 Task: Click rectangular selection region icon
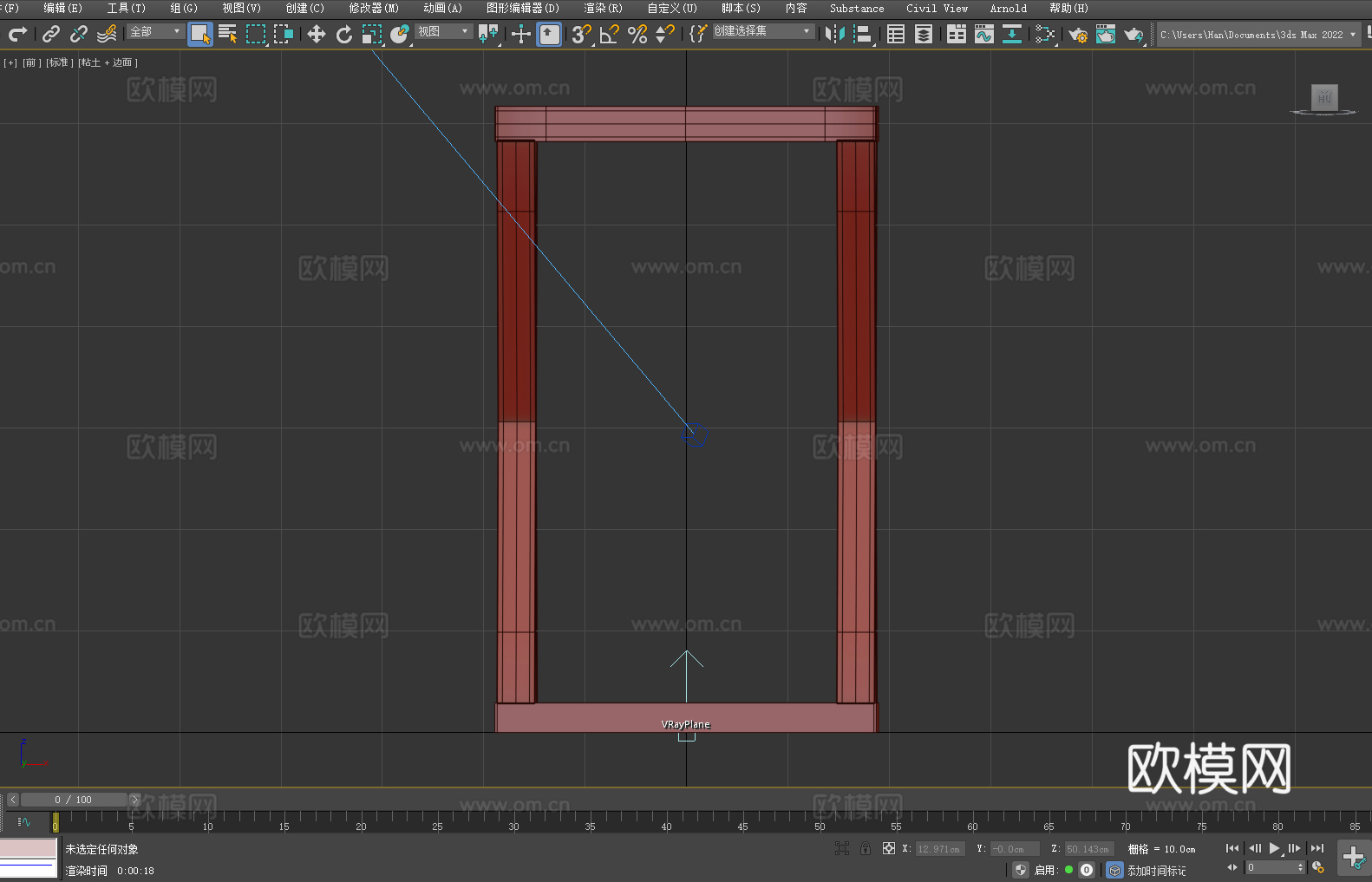[256, 34]
